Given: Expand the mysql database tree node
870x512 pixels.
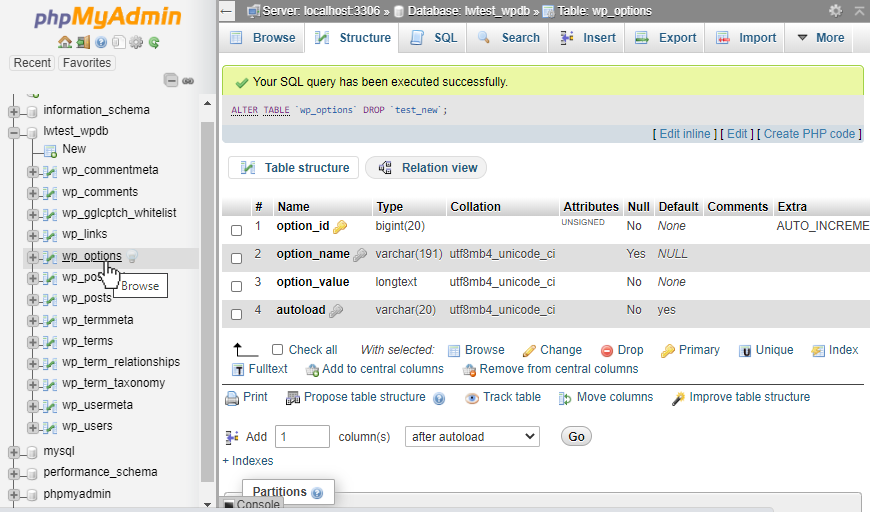Looking at the screenshot, I should click(x=15, y=451).
